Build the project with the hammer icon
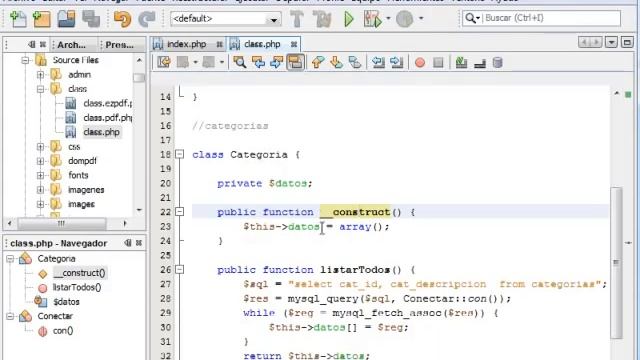This screenshot has height=360, width=640. coord(297,19)
